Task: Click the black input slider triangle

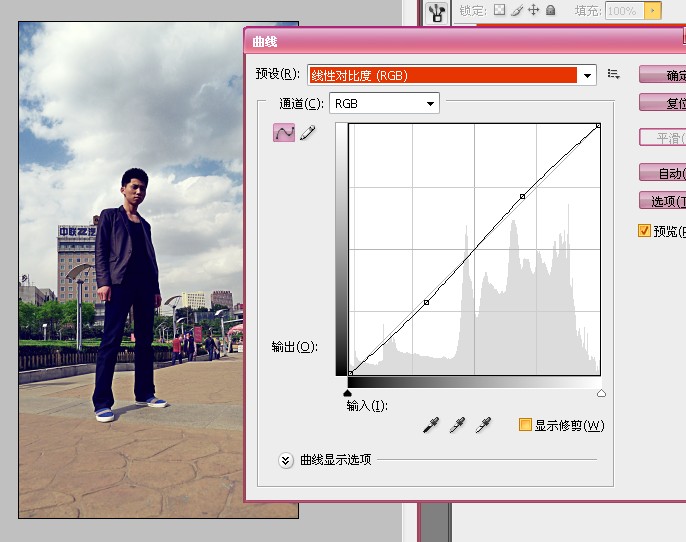Action: pos(347,393)
